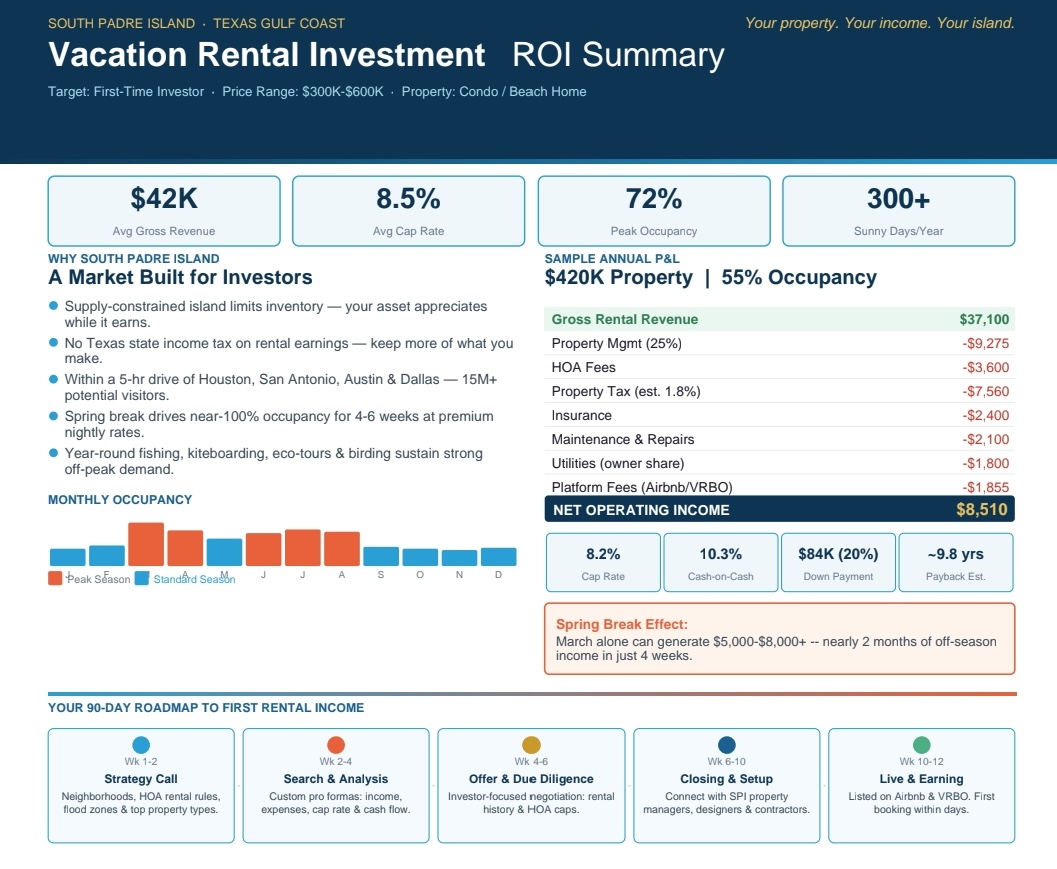This screenshot has width=1057, height=869.
Task: Click the -$2,100 amount
Action: click(x=986, y=440)
